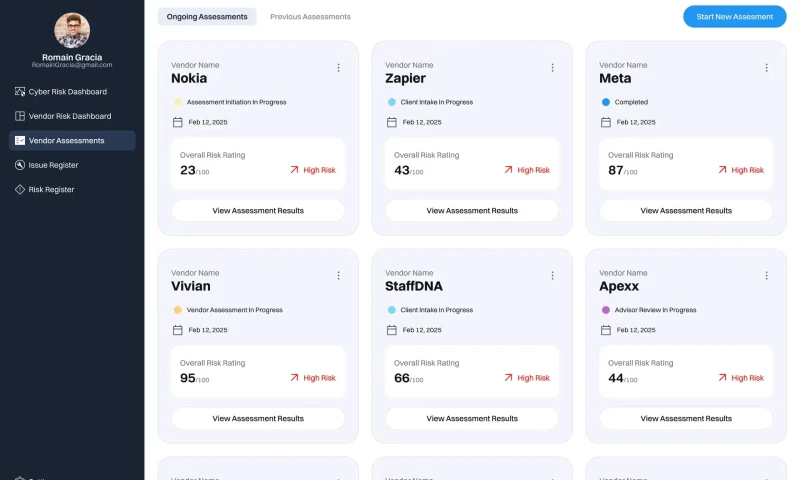Click the Vendor Assessments sidebar icon

[x=20, y=141]
